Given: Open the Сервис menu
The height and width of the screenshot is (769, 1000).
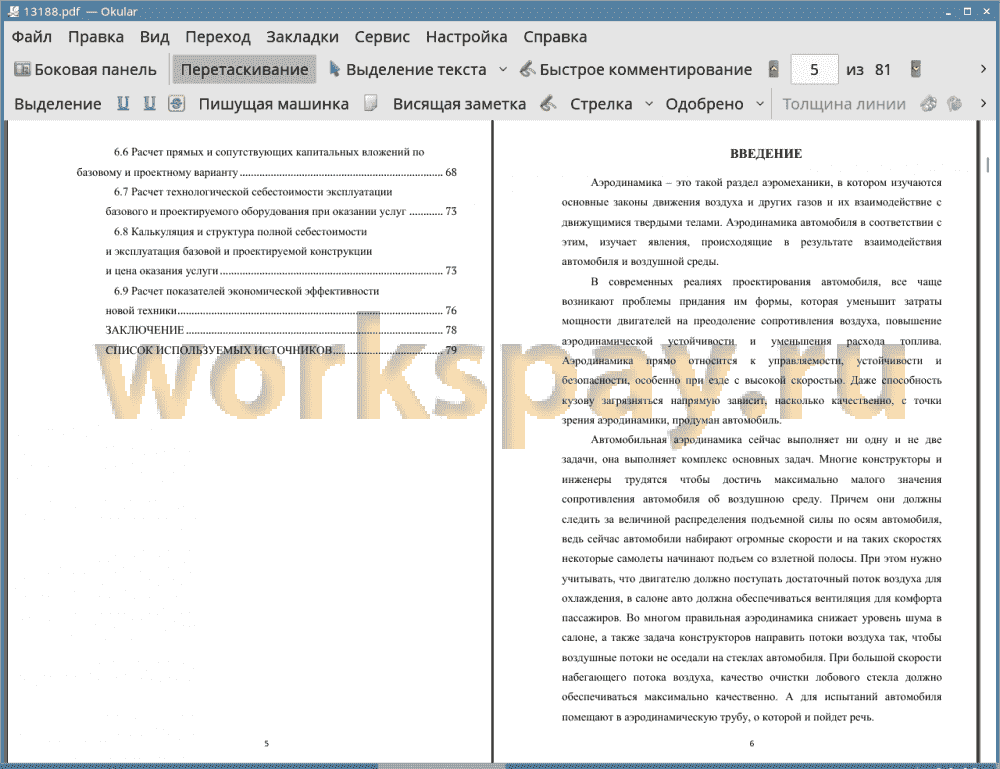Looking at the screenshot, I should coord(382,37).
